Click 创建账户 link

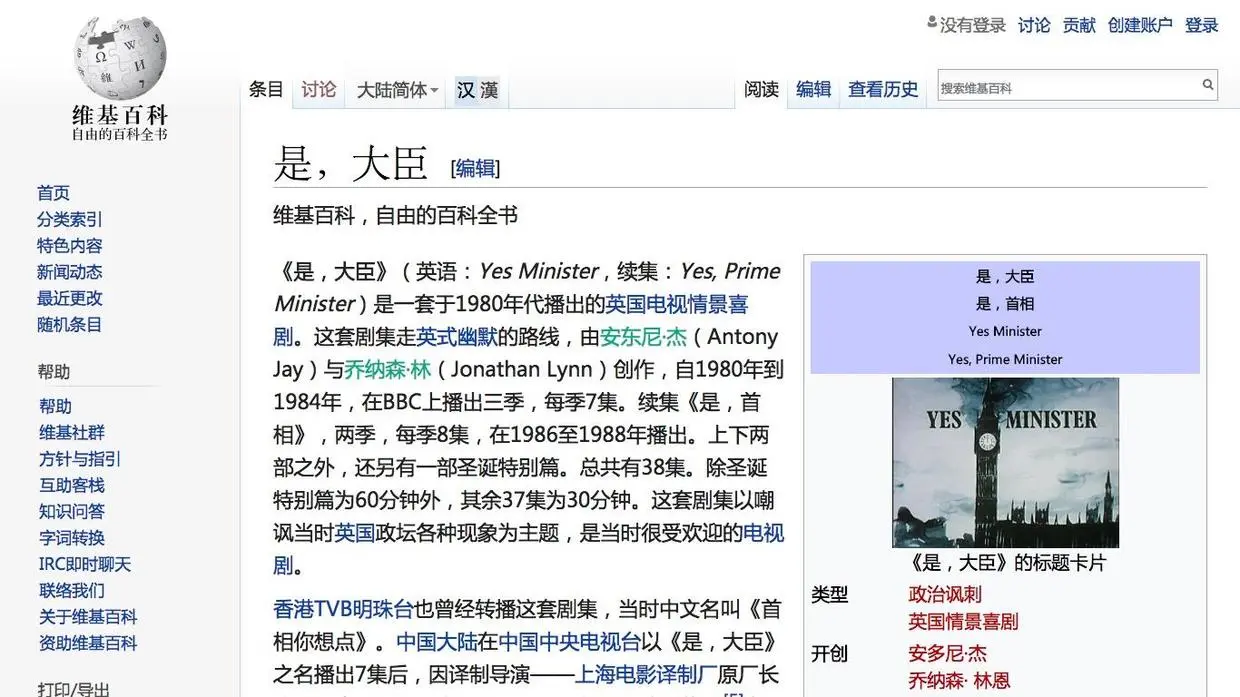1140,25
